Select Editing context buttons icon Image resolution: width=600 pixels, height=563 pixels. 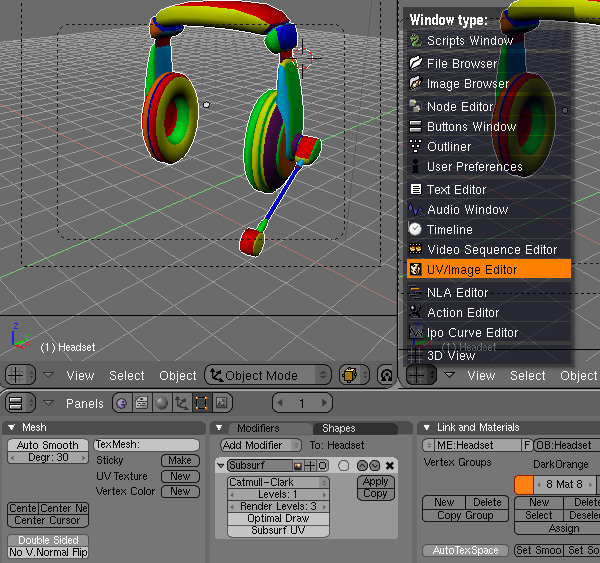(202, 403)
